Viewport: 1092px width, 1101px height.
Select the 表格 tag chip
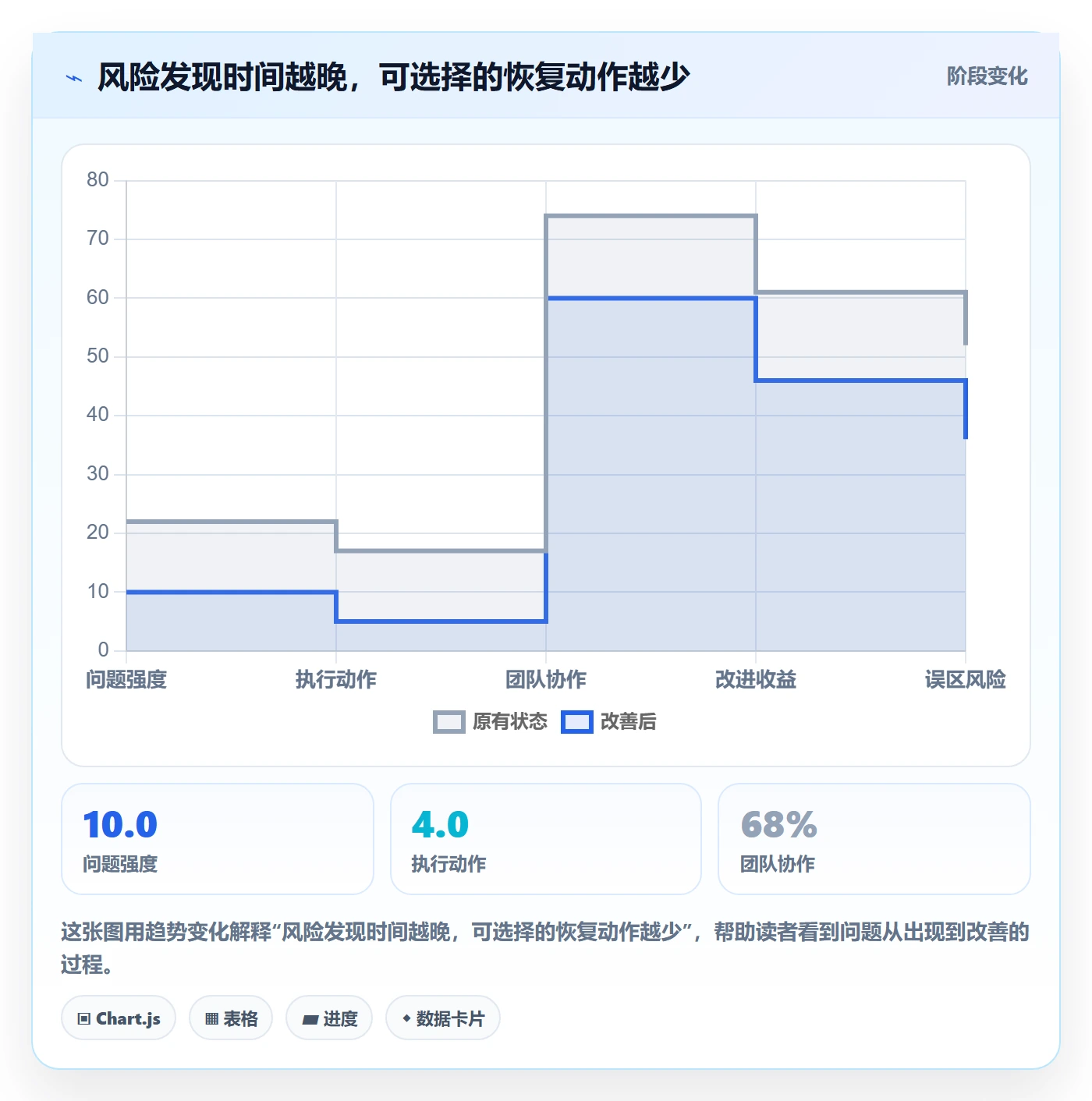coord(231,1018)
